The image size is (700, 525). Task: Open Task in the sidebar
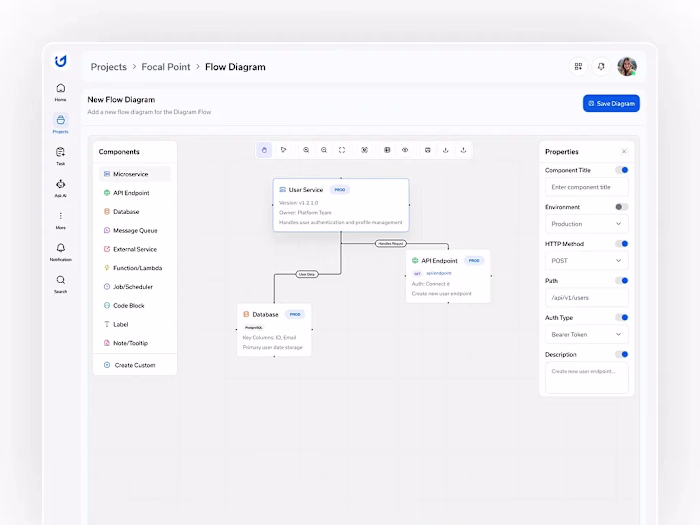tap(61, 156)
